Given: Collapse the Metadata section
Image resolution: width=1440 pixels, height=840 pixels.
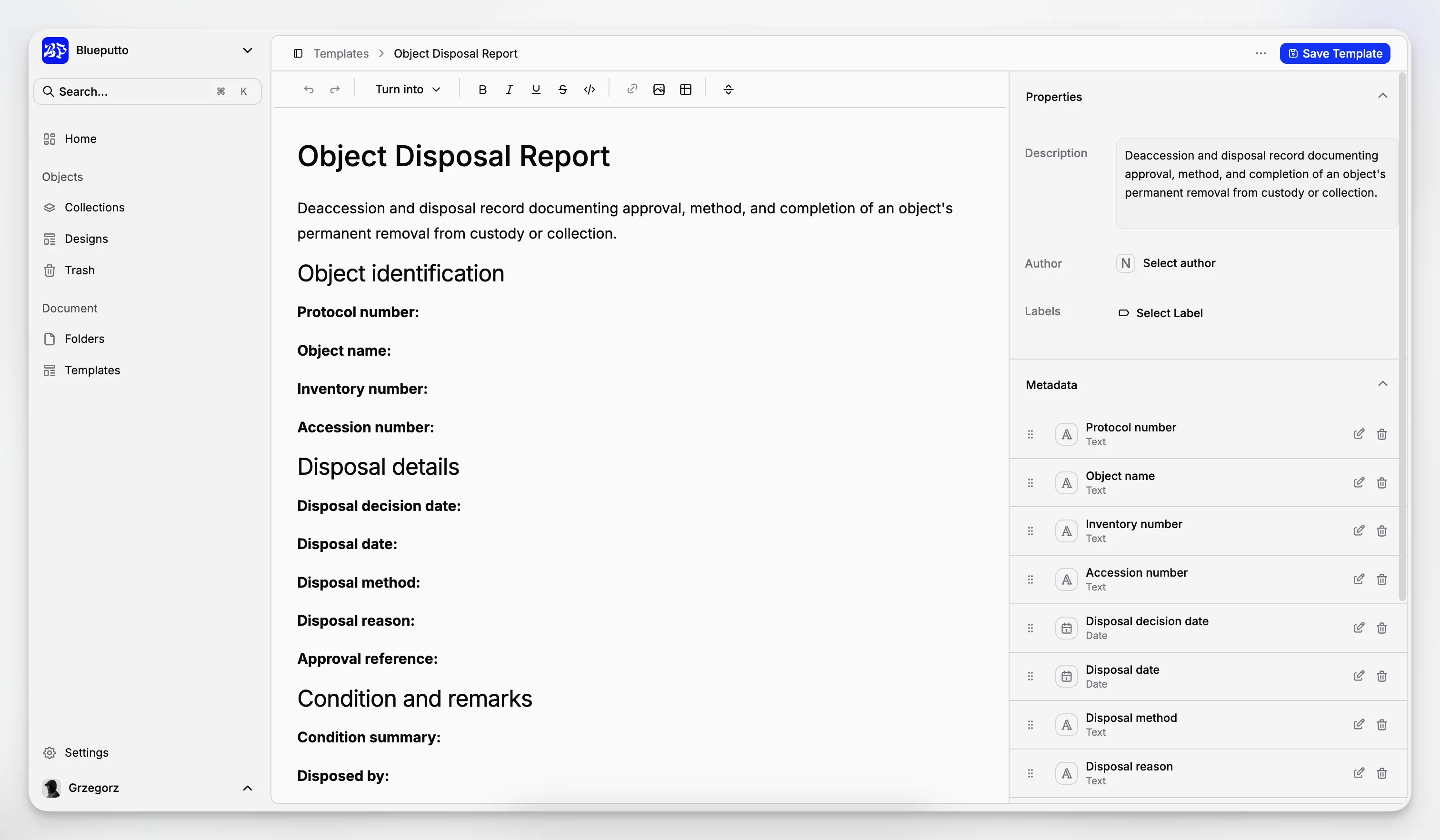Looking at the screenshot, I should coord(1382,384).
